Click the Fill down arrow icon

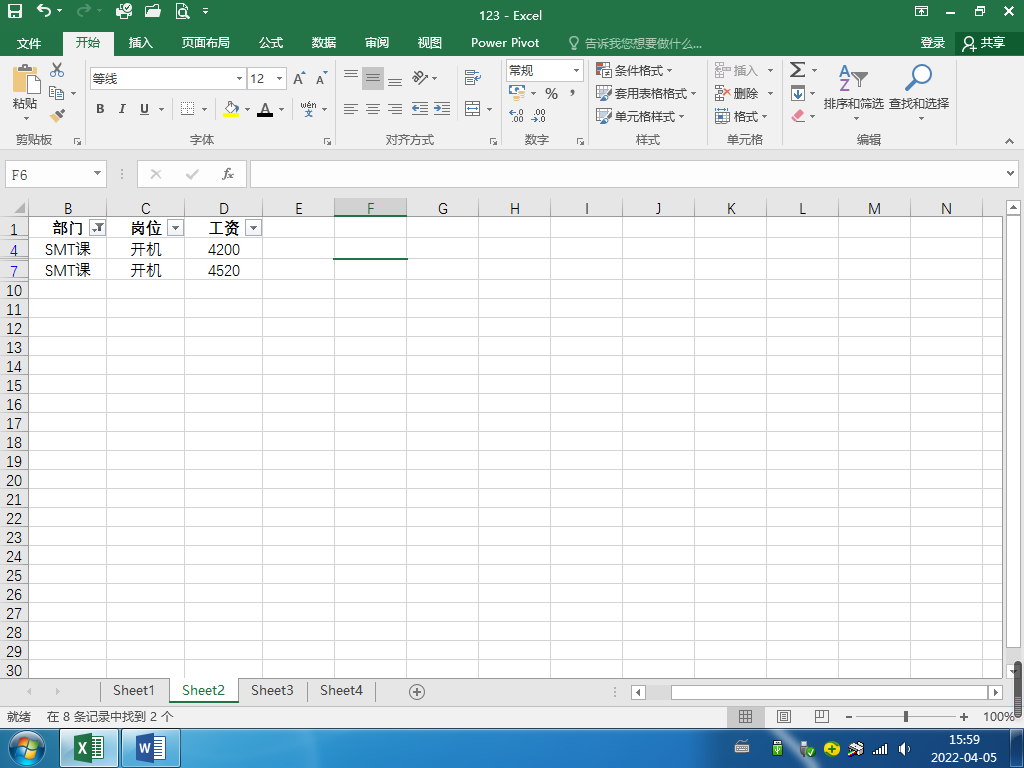pyautogui.click(x=797, y=93)
